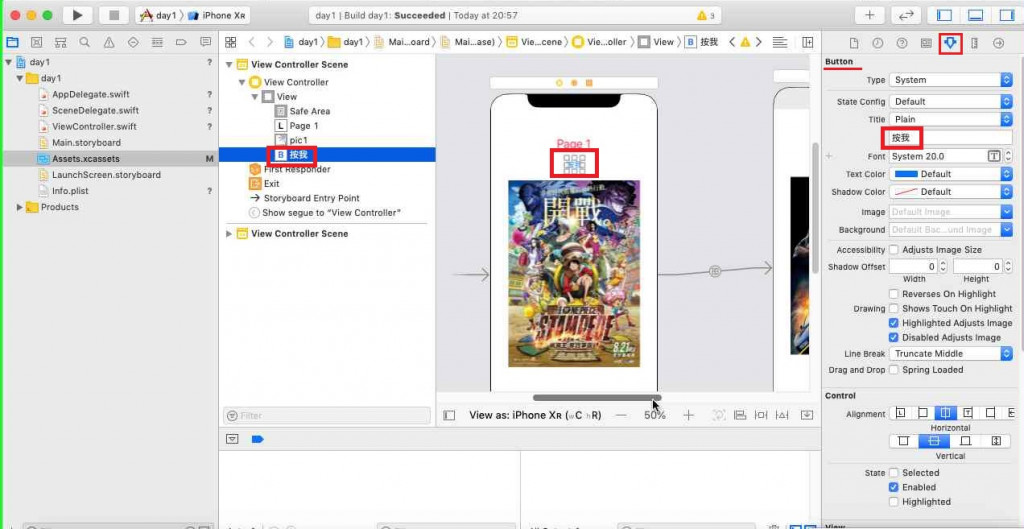Show the Quick Help inspector
This screenshot has width=1024, height=529.
point(902,43)
